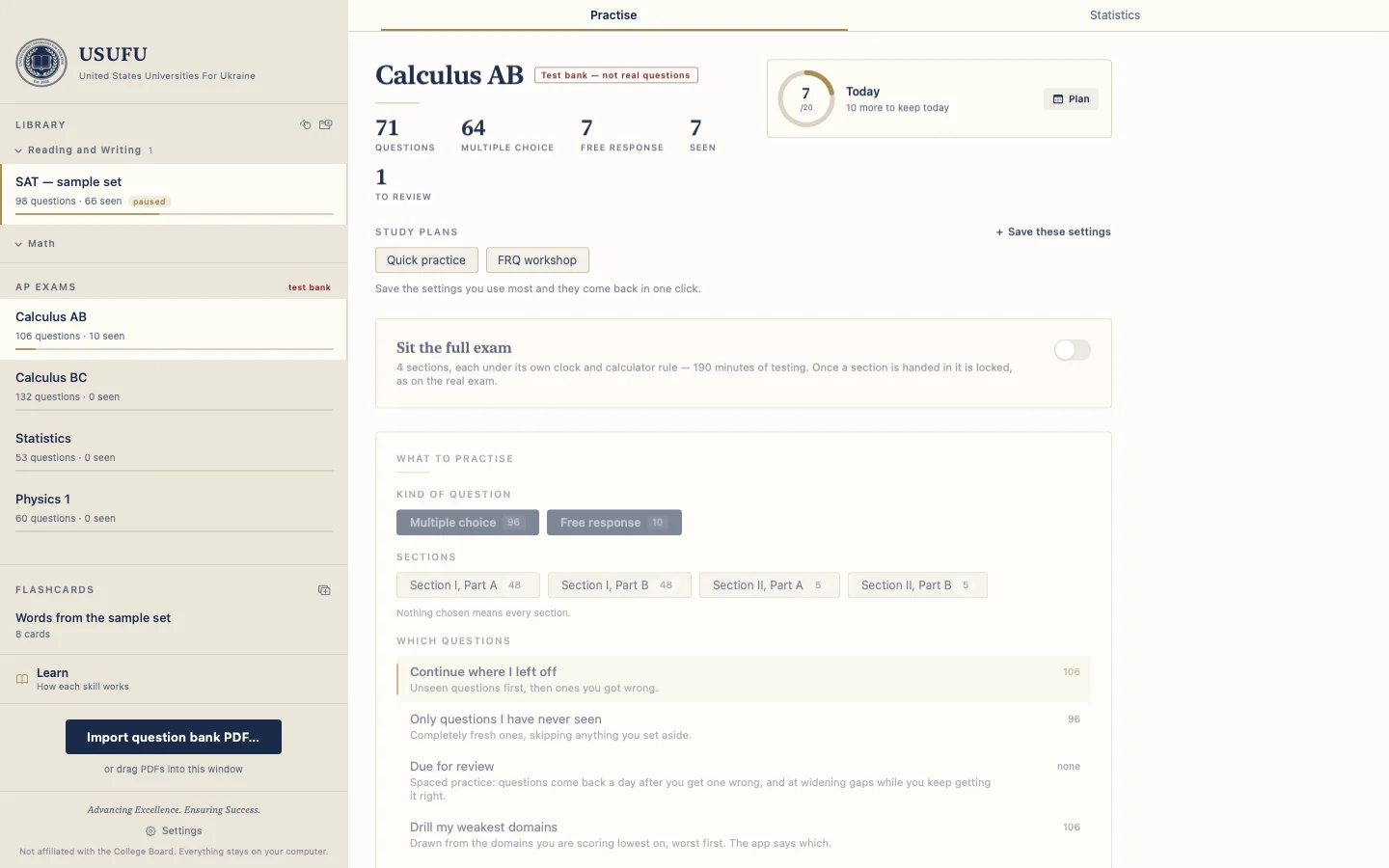
Task: Open the Statistics question bank in the sidebar
Action: (174, 450)
